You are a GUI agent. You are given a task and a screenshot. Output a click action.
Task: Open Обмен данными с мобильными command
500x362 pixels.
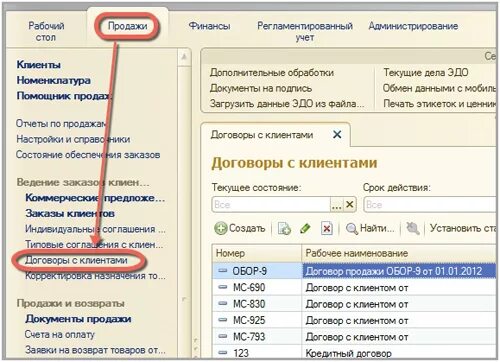439,88
